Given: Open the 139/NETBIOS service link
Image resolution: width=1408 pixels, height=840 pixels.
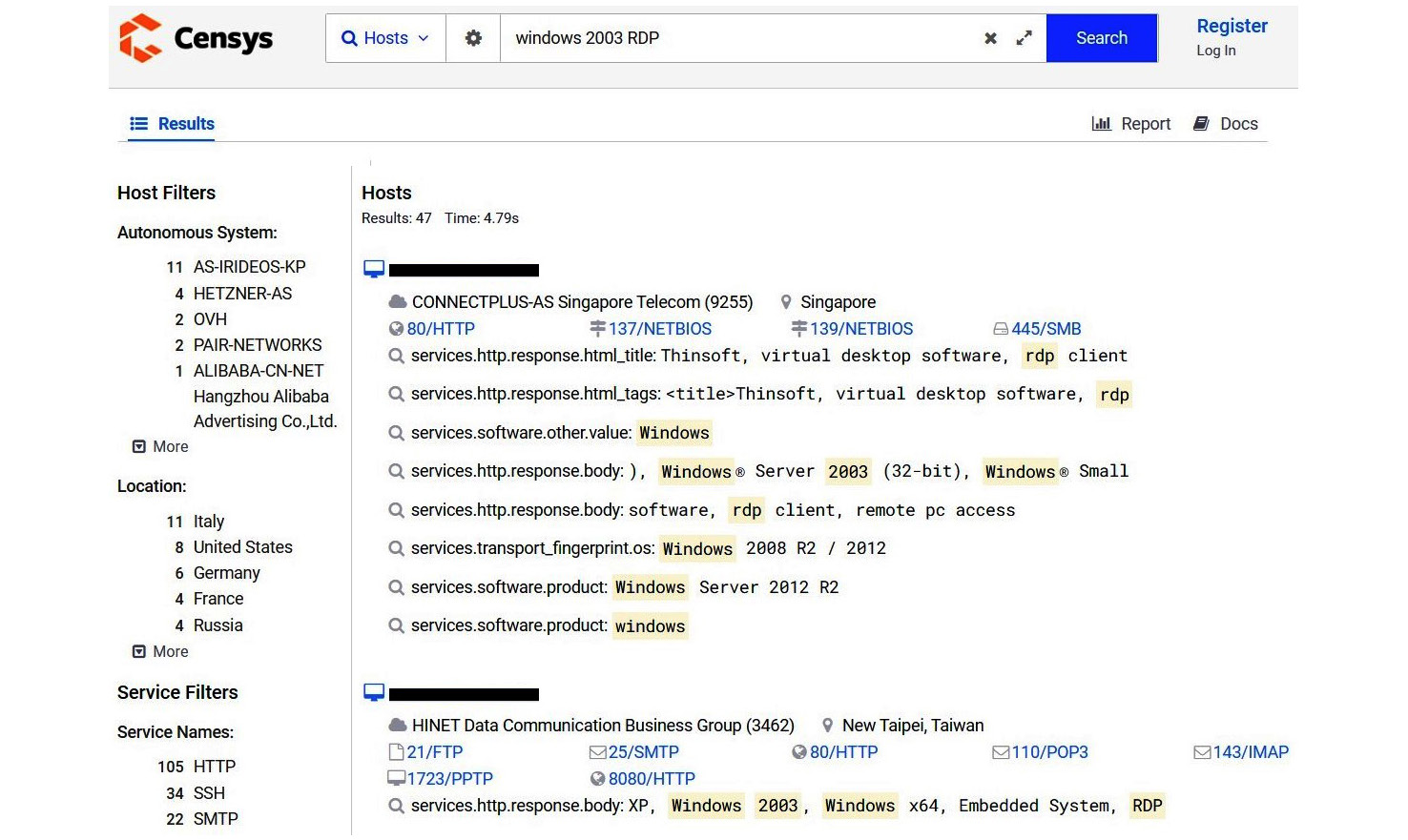Looking at the screenshot, I should (861, 329).
